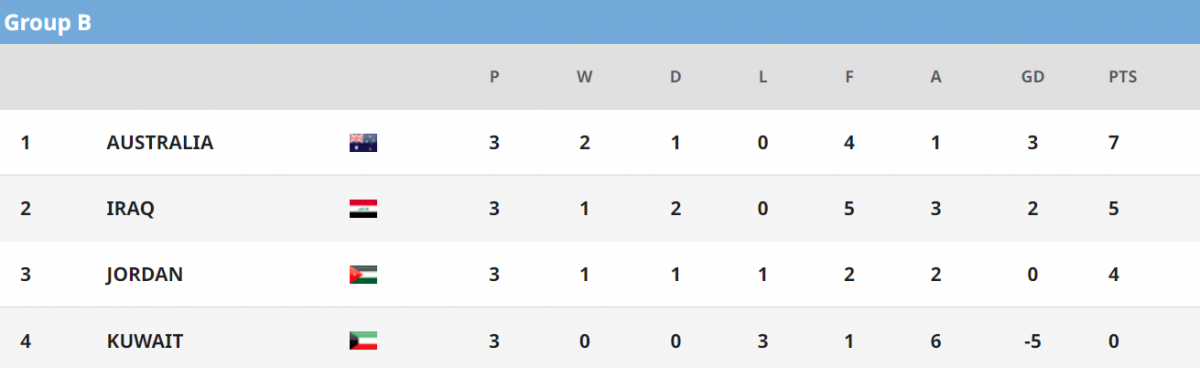Click the W column header
The height and width of the screenshot is (368, 1200).
584,77
